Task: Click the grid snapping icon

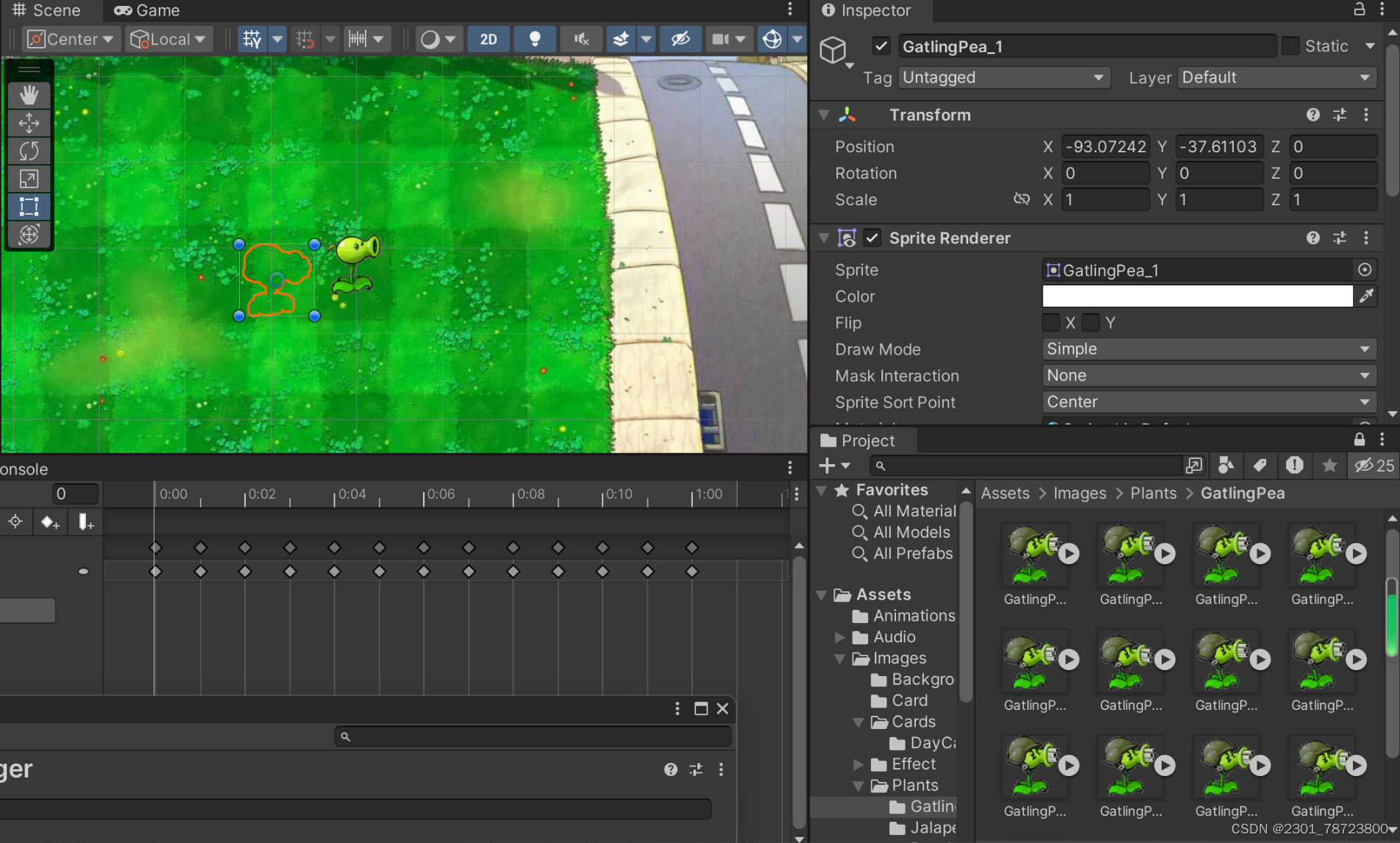Action: click(305, 39)
